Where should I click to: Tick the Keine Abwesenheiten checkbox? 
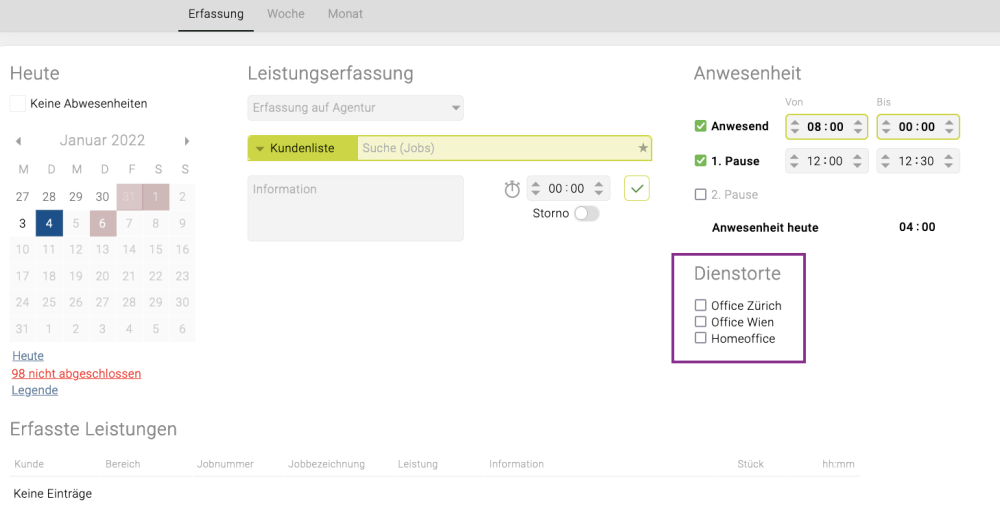click(17, 103)
